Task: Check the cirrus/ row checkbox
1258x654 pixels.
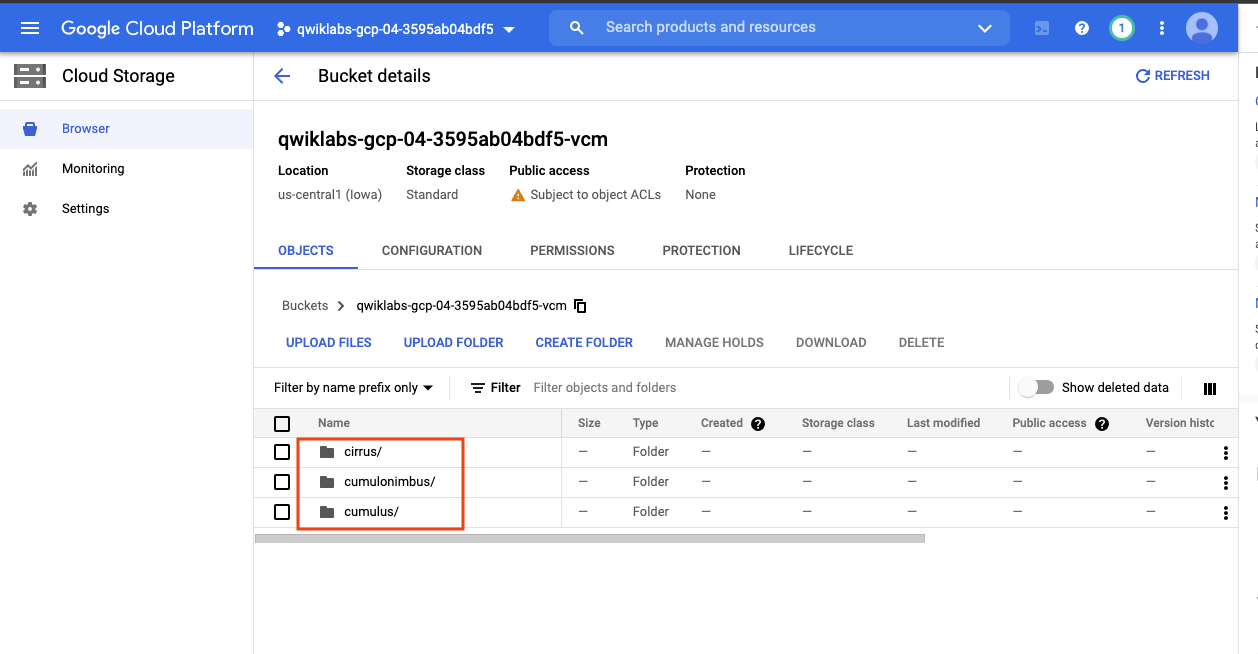Action: point(282,452)
